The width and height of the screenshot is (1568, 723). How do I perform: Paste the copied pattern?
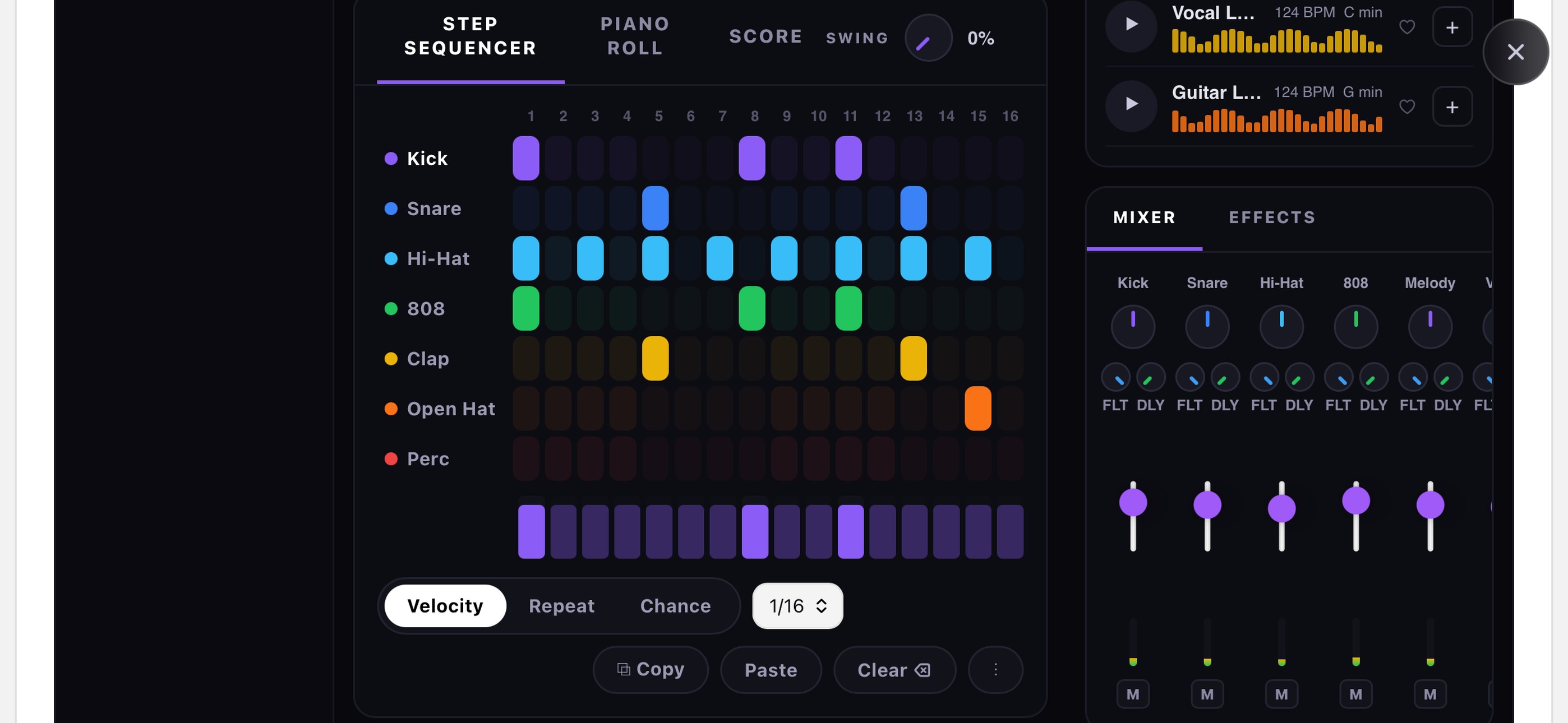[x=771, y=669]
